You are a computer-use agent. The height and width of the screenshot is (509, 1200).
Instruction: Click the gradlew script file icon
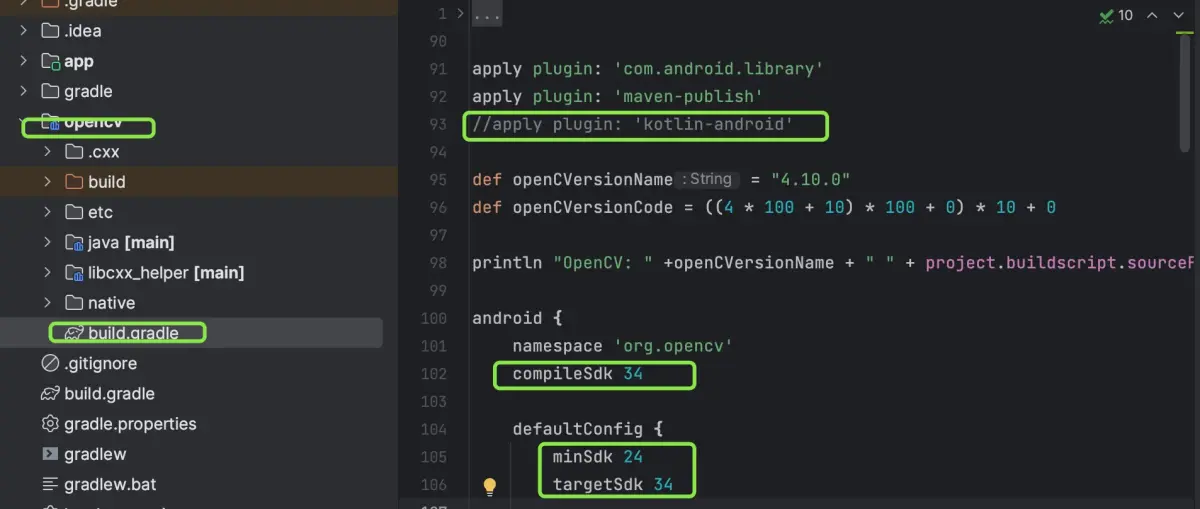(50, 454)
